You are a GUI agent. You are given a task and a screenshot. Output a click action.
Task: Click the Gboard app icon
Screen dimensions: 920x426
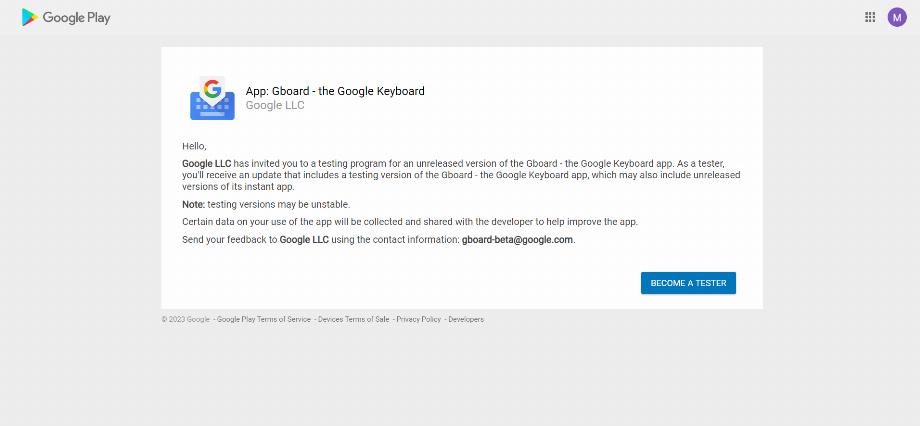pos(212,98)
